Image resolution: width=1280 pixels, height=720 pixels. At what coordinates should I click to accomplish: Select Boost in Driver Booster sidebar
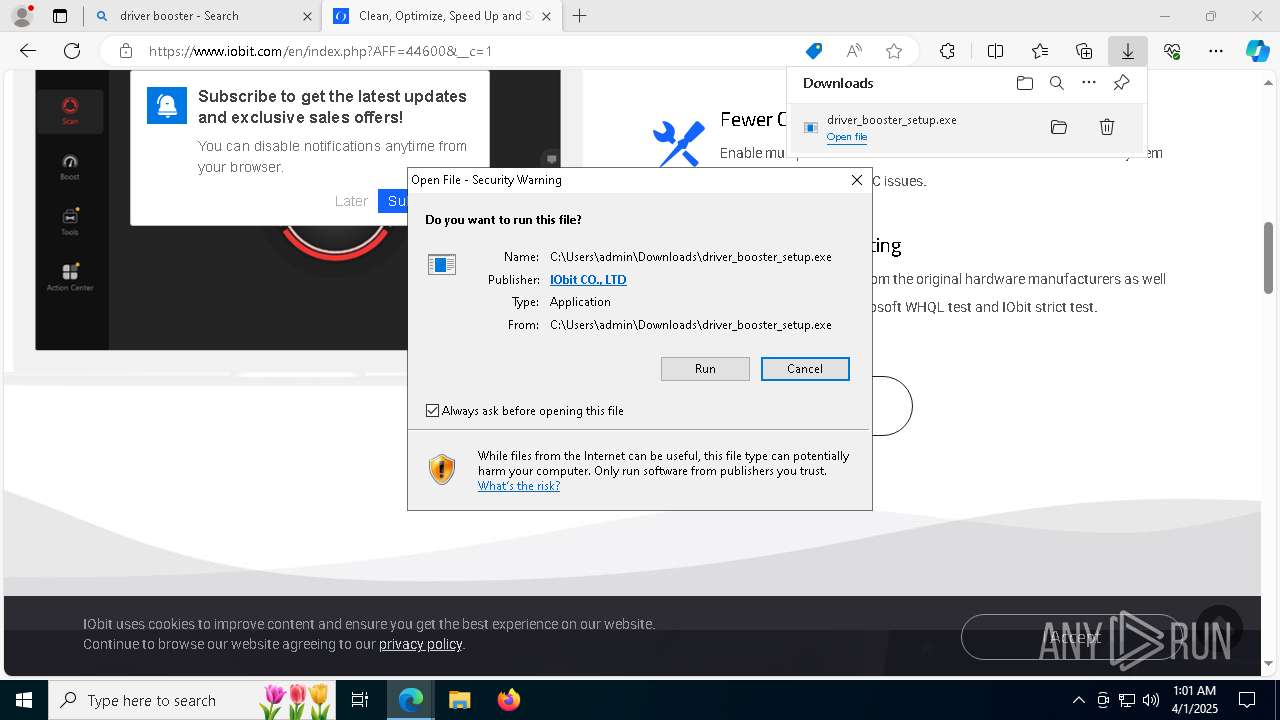pyautogui.click(x=70, y=167)
